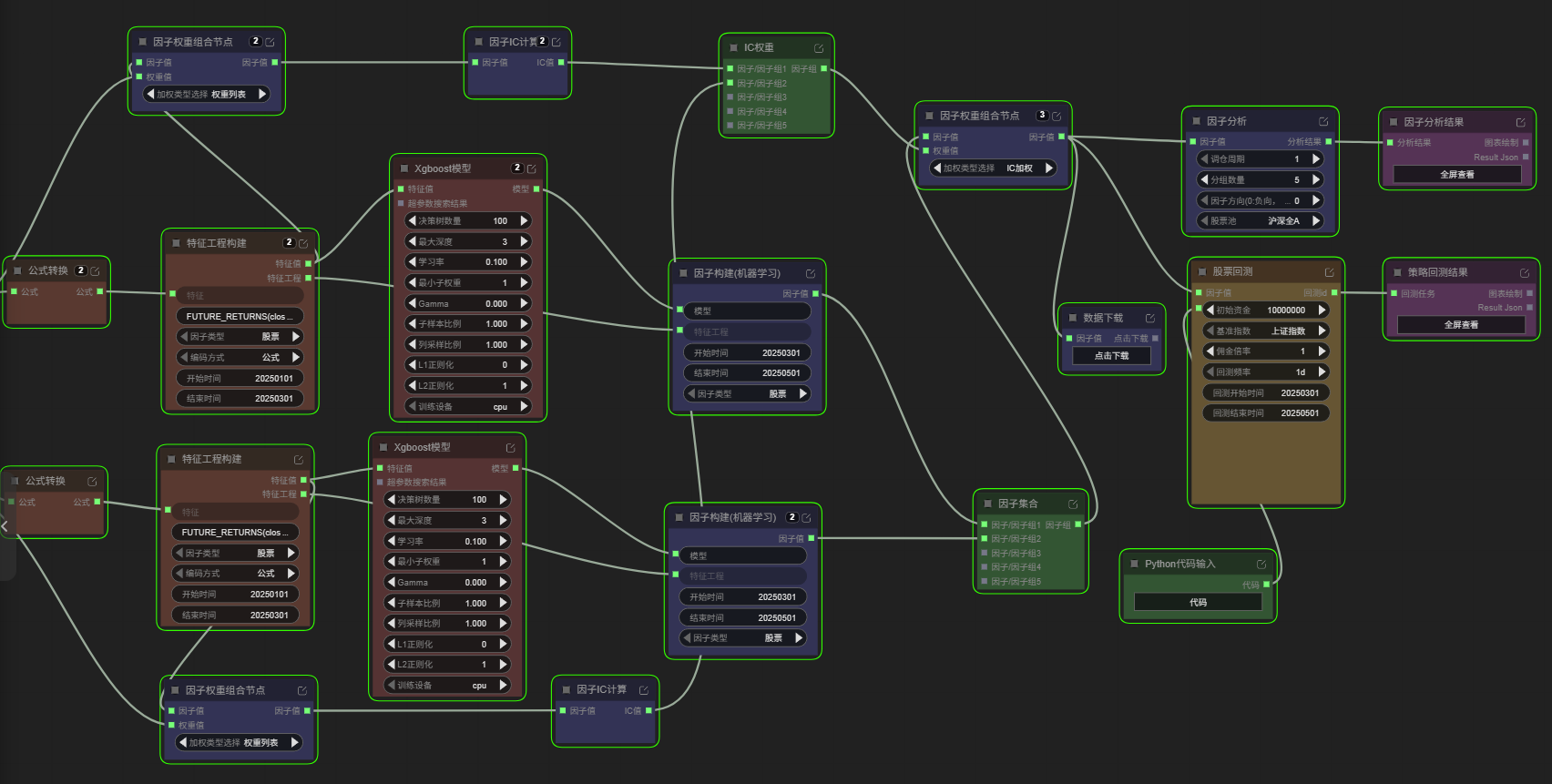The height and width of the screenshot is (784, 1552).
Task: Click the left arrow of 股票池 沪深全A
Action: (x=1203, y=221)
